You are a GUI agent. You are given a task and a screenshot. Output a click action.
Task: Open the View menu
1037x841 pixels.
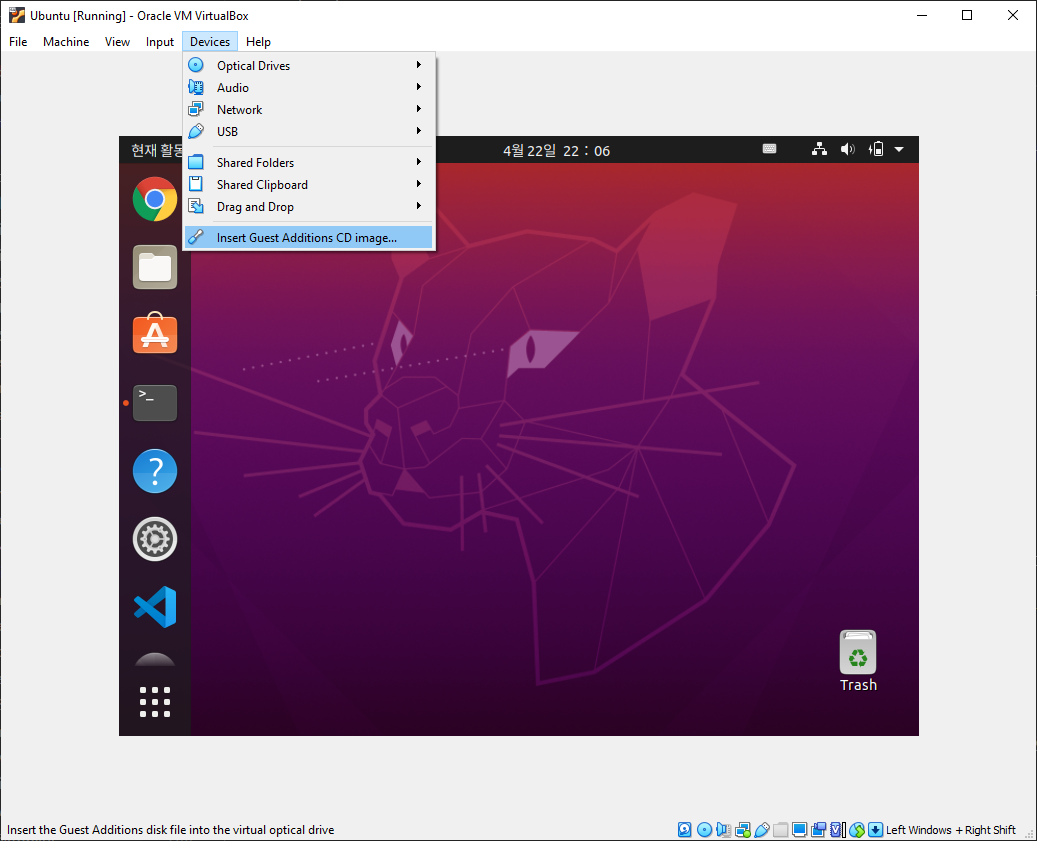(x=117, y=42)
